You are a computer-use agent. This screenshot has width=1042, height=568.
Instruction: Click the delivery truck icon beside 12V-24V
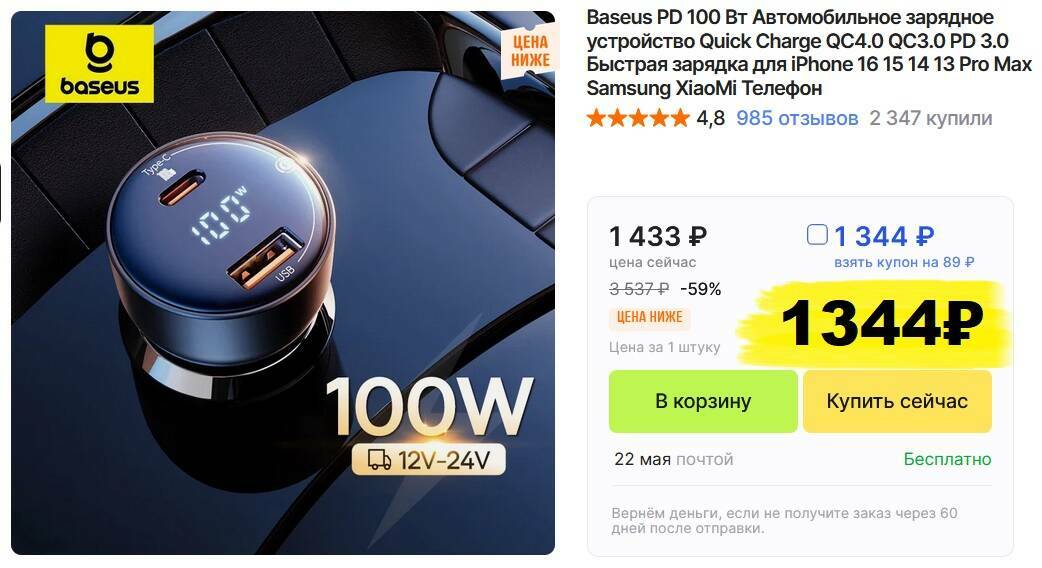[x=379, y=460]
